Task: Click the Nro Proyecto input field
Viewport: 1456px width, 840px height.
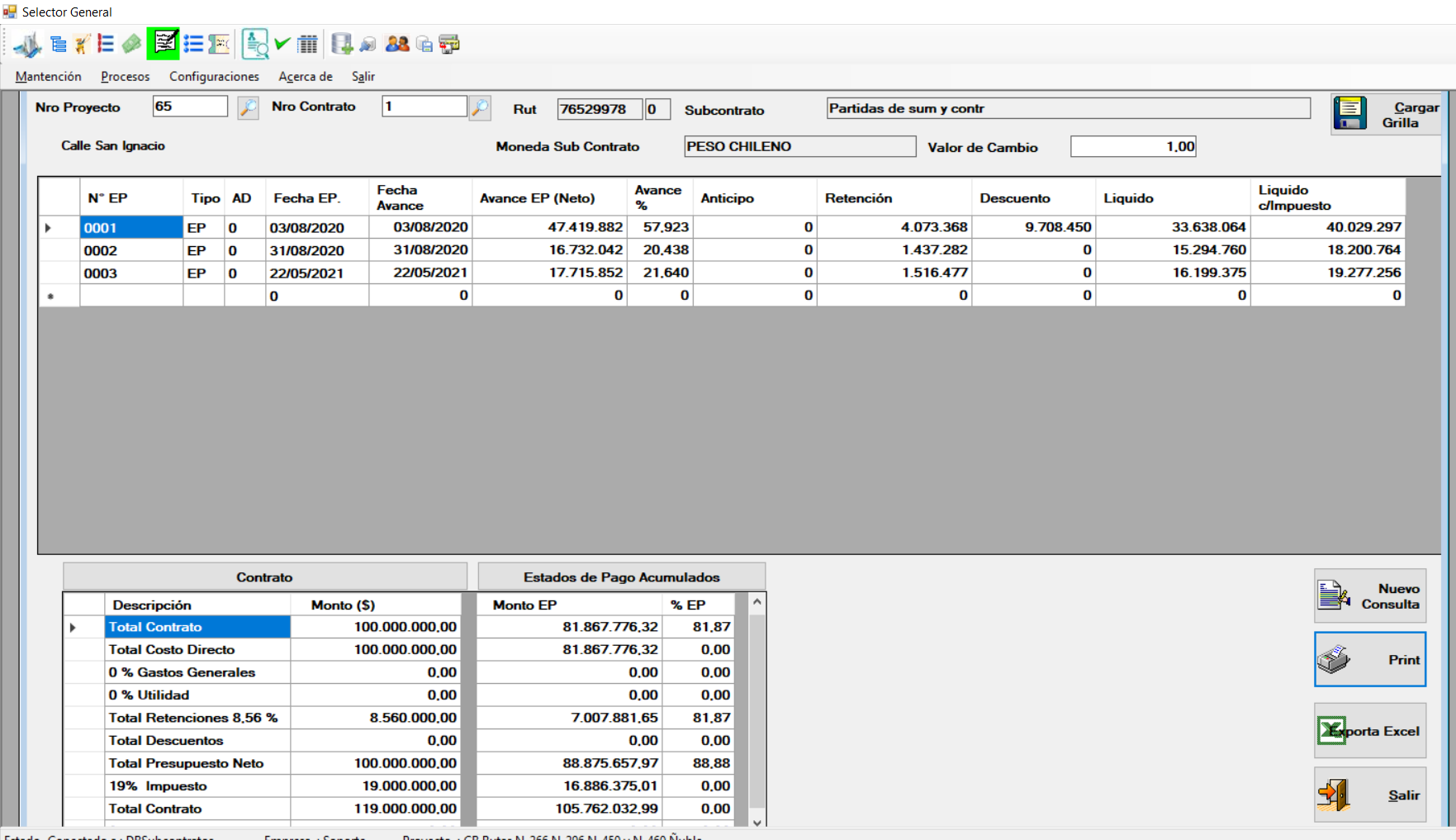Action: (190, 107)
